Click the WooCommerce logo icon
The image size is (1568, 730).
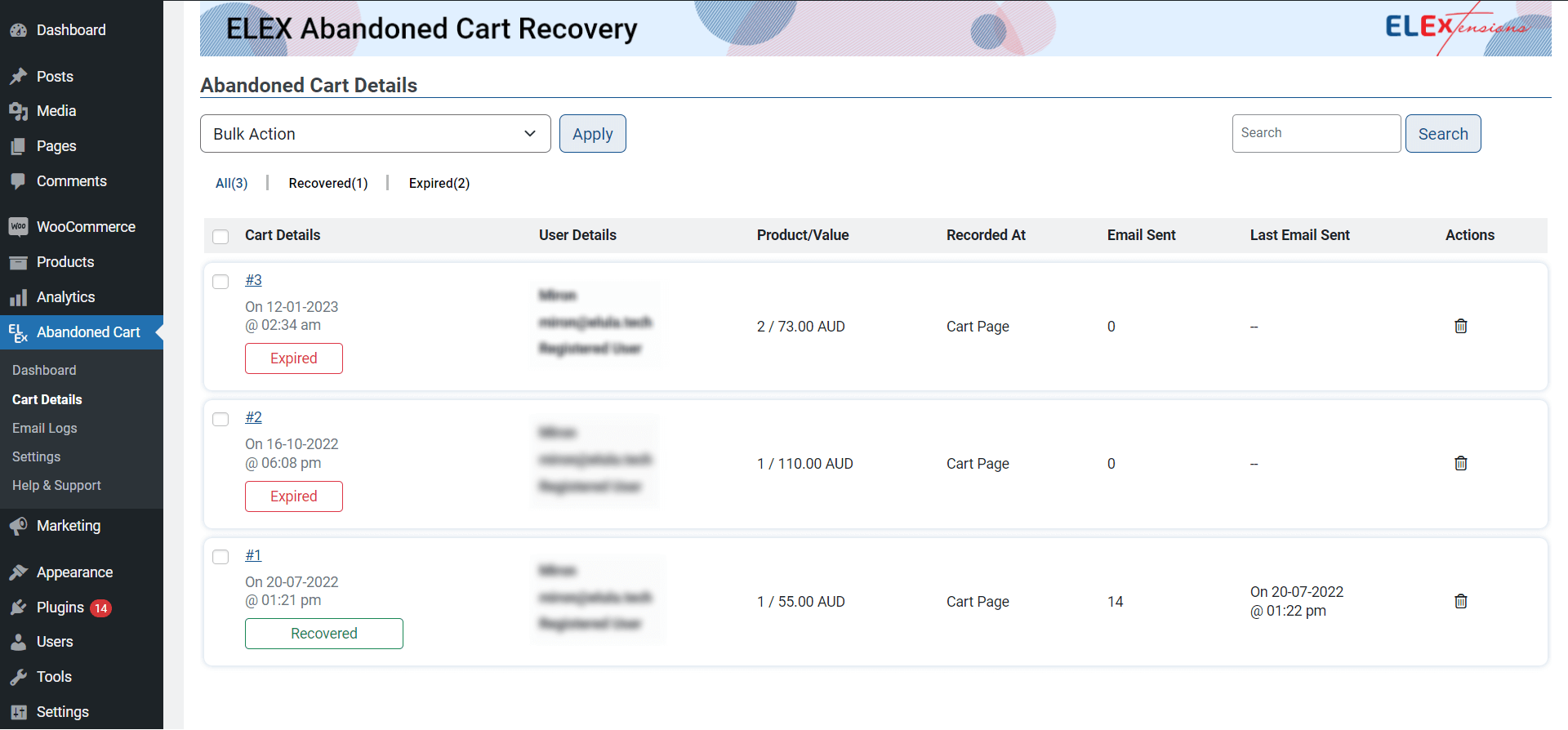[x=18, y=227]
